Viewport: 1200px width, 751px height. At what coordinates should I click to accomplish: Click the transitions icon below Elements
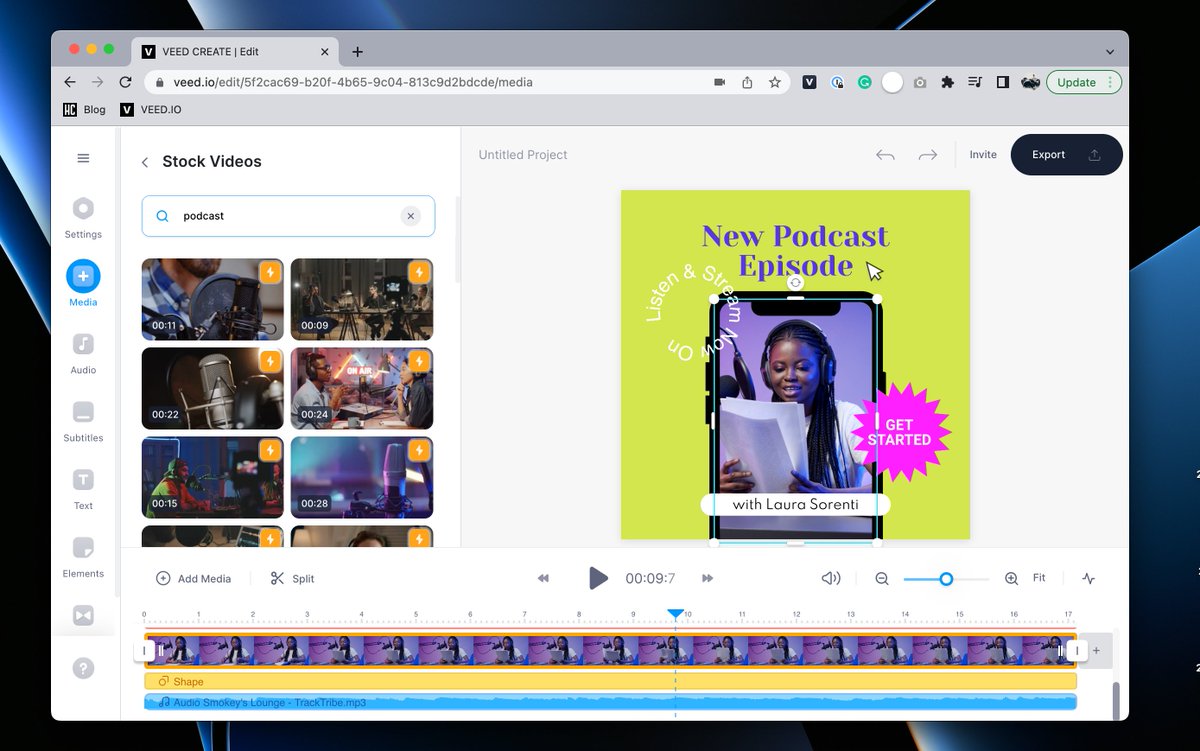click(x=83, y=616)
